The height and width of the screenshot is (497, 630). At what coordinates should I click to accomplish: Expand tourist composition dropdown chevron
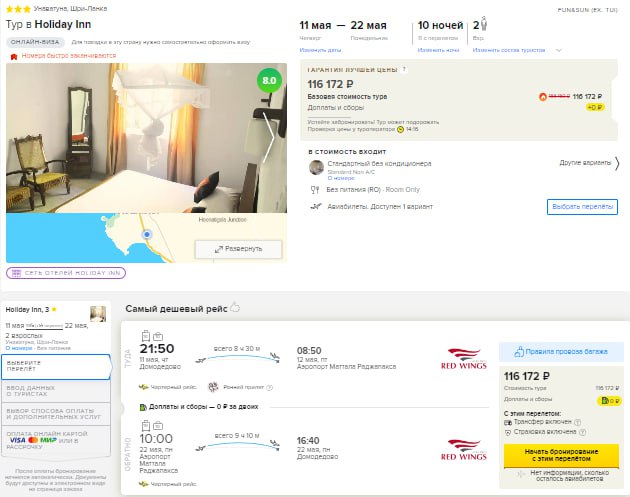[x=558, y=50]
